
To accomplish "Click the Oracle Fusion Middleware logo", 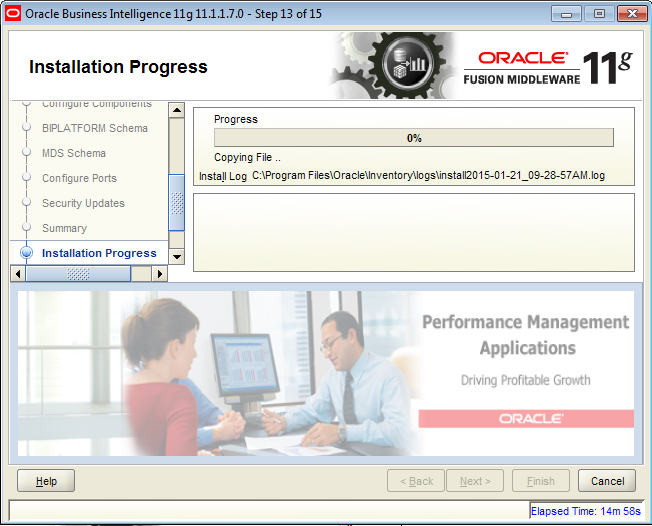I will click(x=548, y=68).
